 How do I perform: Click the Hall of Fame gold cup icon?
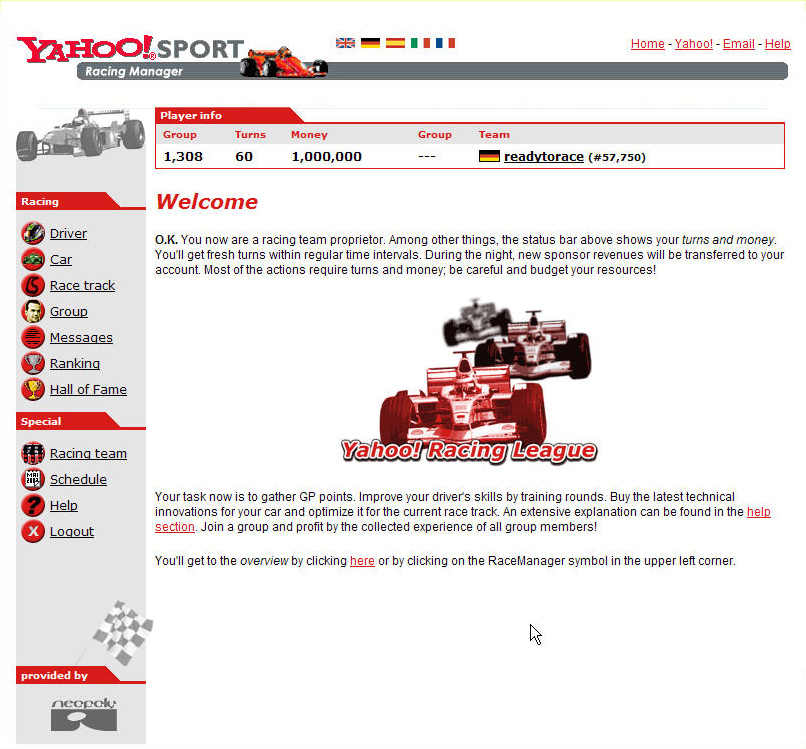point(33,389)
